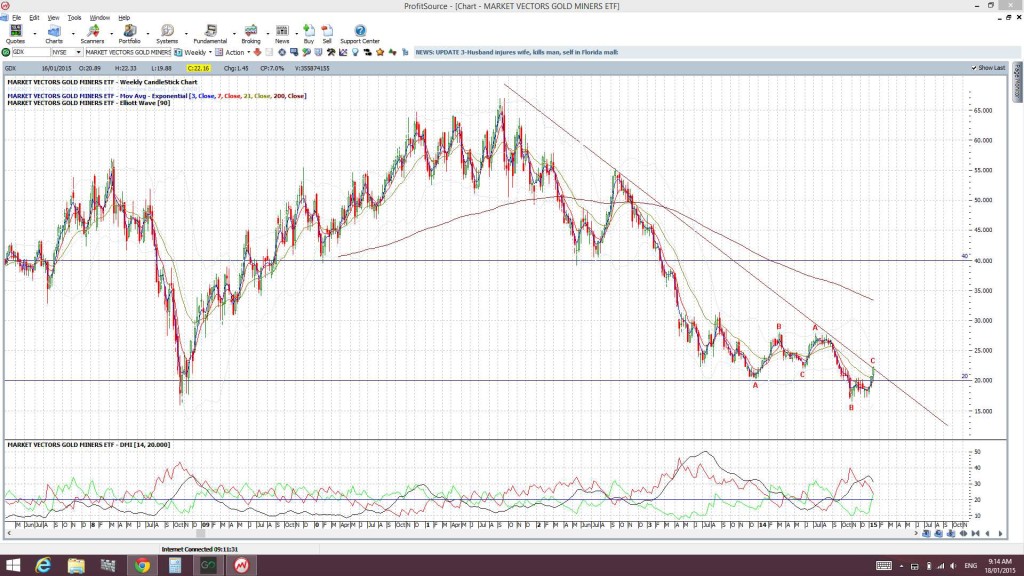Click the light bulb icon in chart toolbar

point(355,52)
